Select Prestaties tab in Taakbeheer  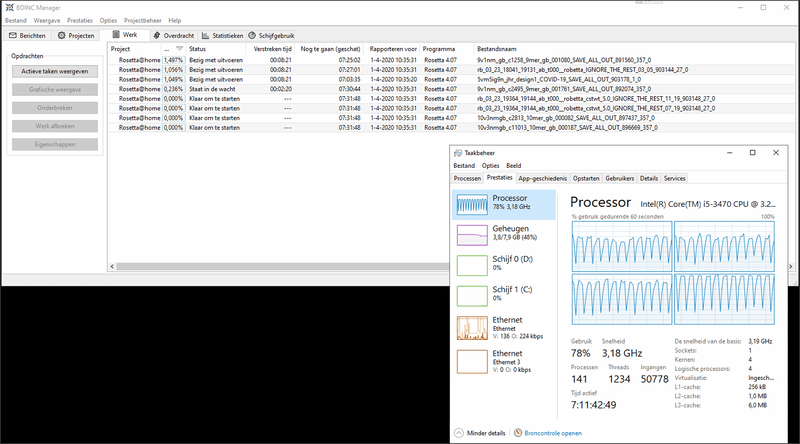499,178
